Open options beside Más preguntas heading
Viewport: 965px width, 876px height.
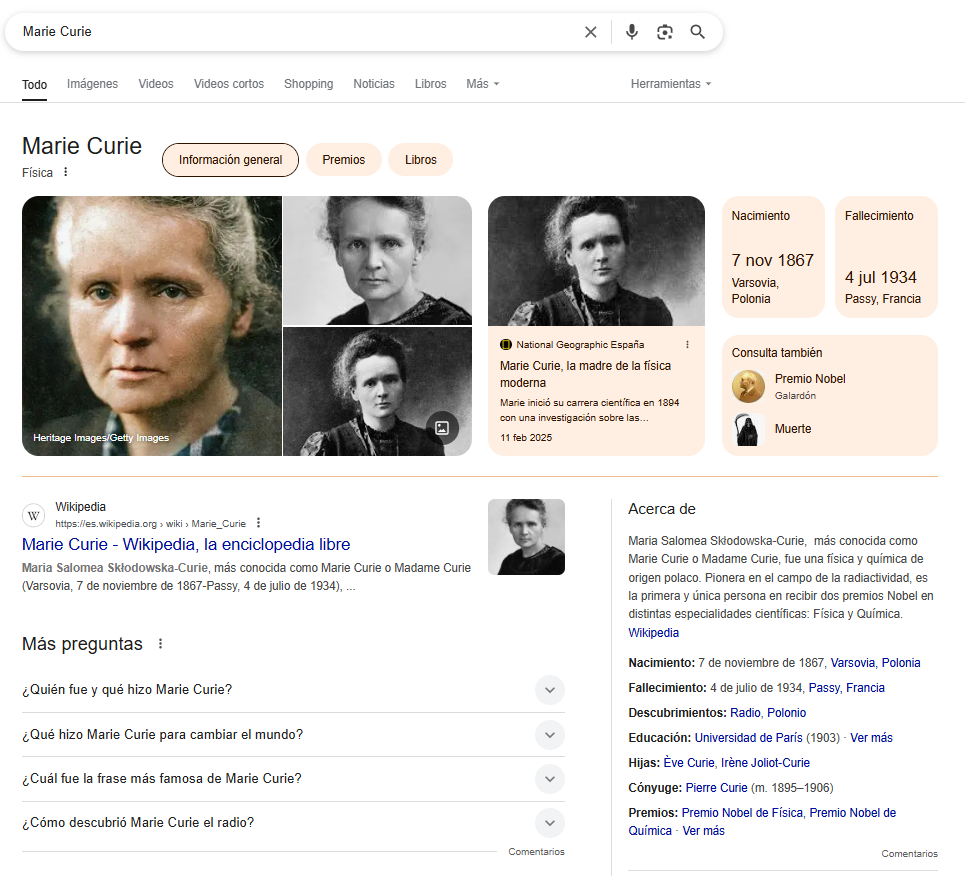pyautogui.click(x=160, y=644)
